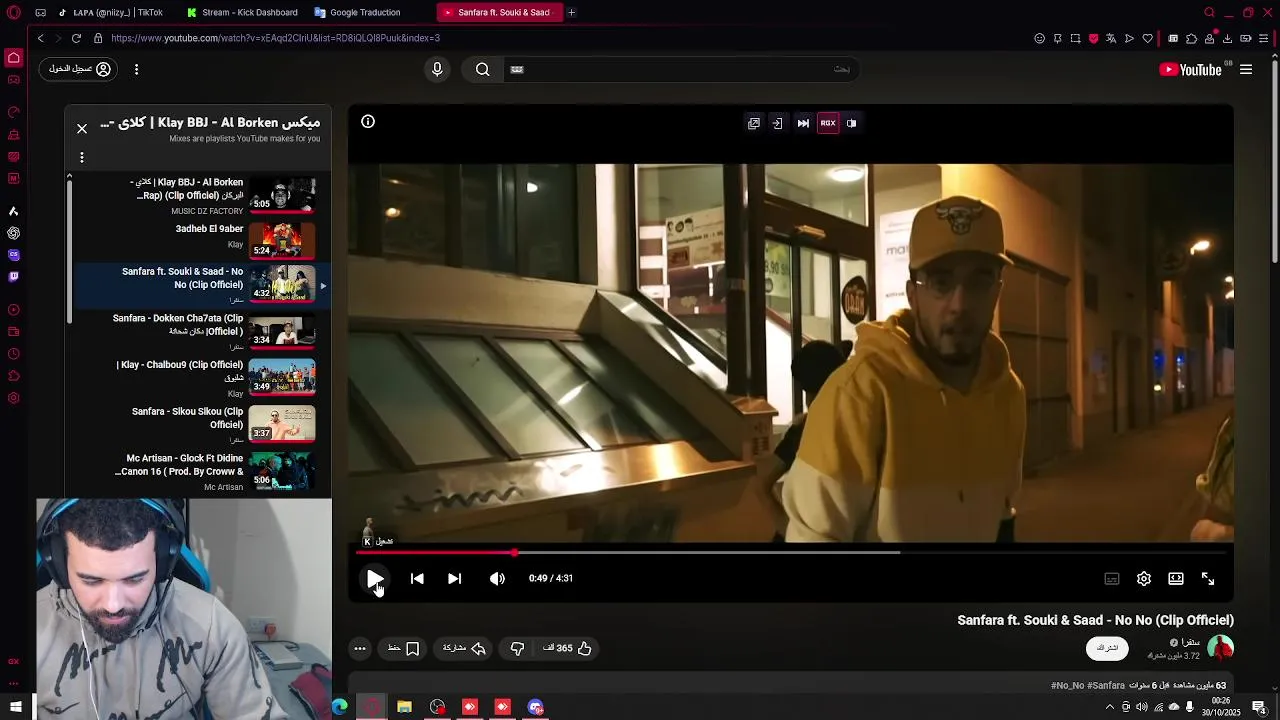This screenshot has width=1280, height=720.
Task: Open the ad blocker shield icon
Action: tap(1093, 38)
